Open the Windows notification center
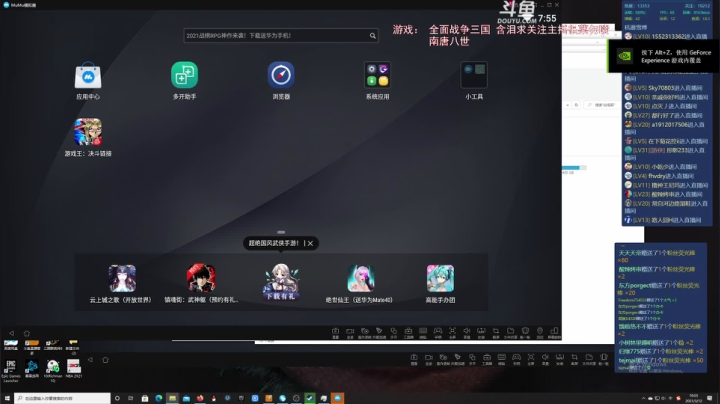720x404 pixels. pos(709,398)
